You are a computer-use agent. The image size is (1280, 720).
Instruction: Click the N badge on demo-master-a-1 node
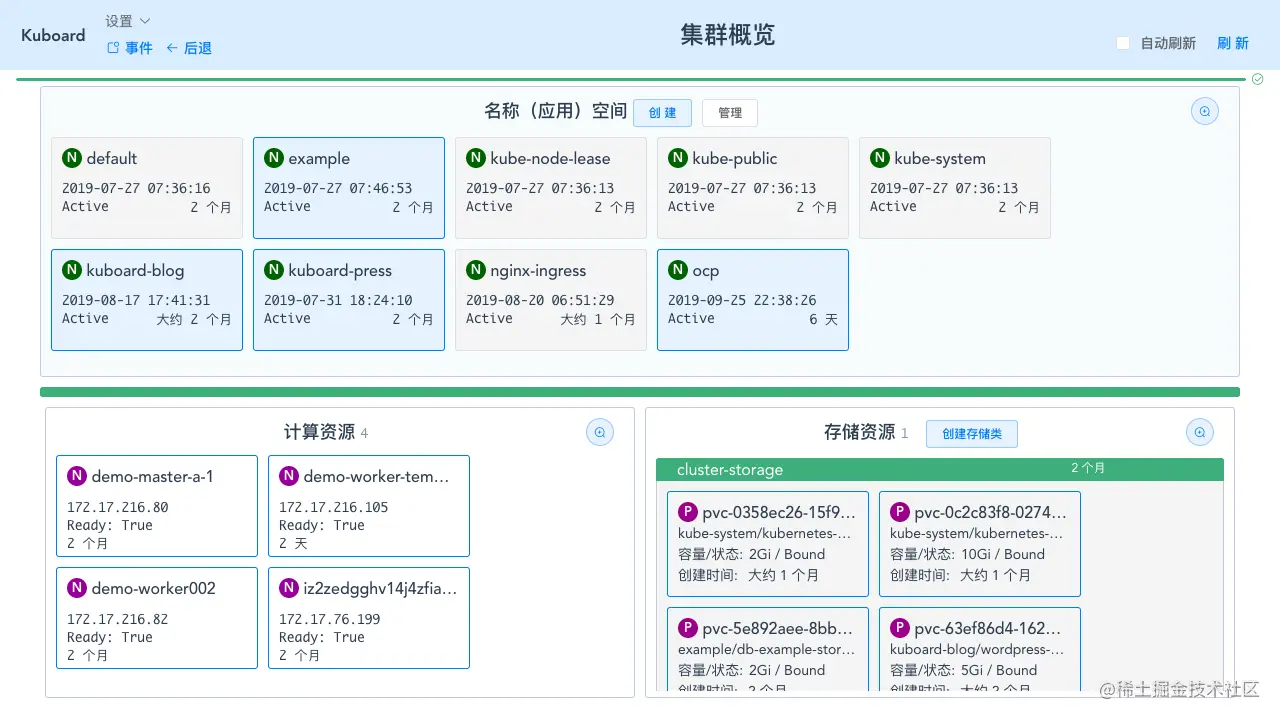point(77,476)
